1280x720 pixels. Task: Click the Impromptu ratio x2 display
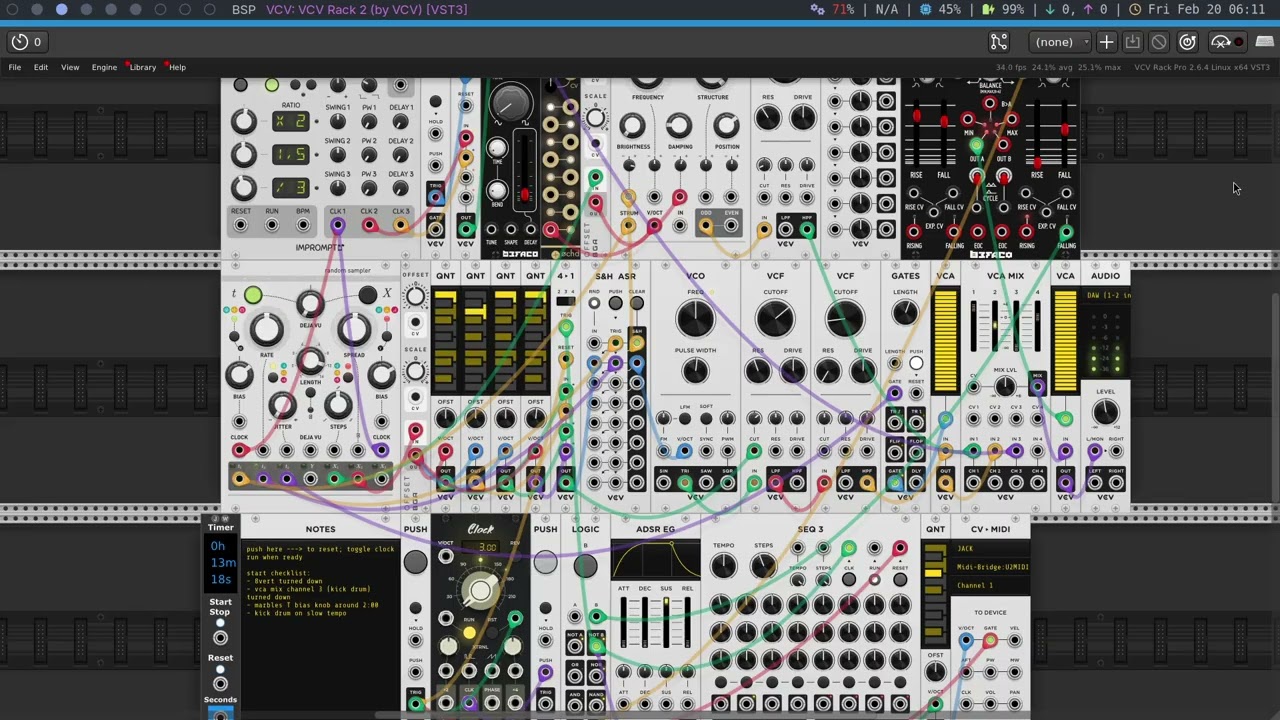[290, 121]
